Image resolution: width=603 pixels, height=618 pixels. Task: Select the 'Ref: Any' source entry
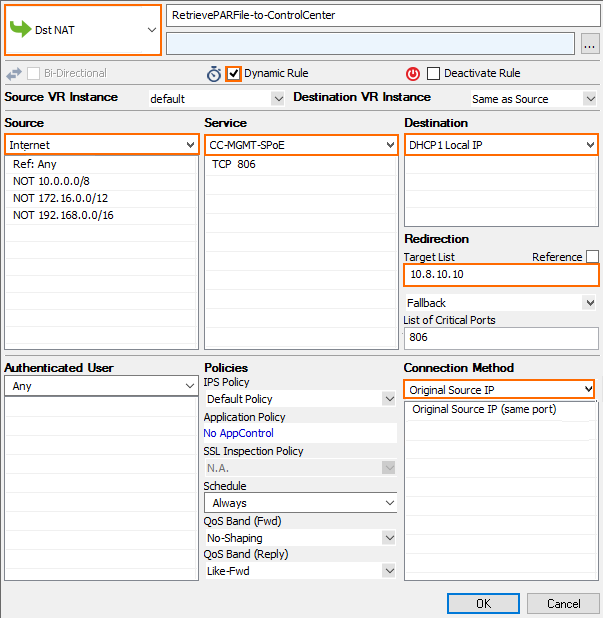(x=101, y=164)
